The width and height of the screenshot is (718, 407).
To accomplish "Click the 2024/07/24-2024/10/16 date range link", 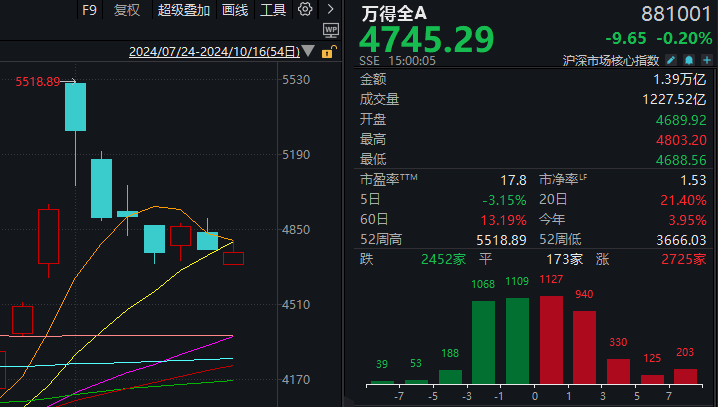I will tap(214, 52).
